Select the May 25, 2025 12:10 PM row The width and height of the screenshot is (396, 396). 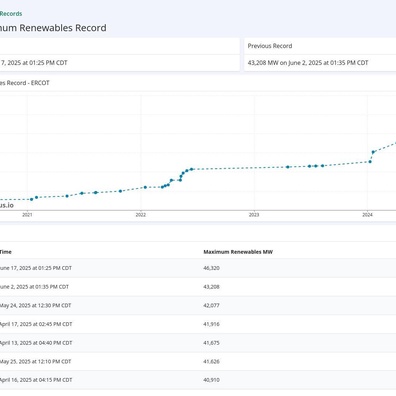(x=198, y=361)
